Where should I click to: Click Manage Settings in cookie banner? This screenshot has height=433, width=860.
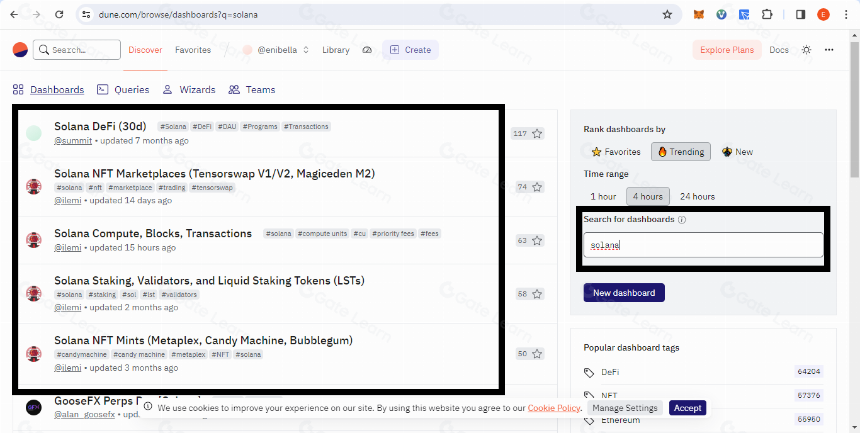625,408
